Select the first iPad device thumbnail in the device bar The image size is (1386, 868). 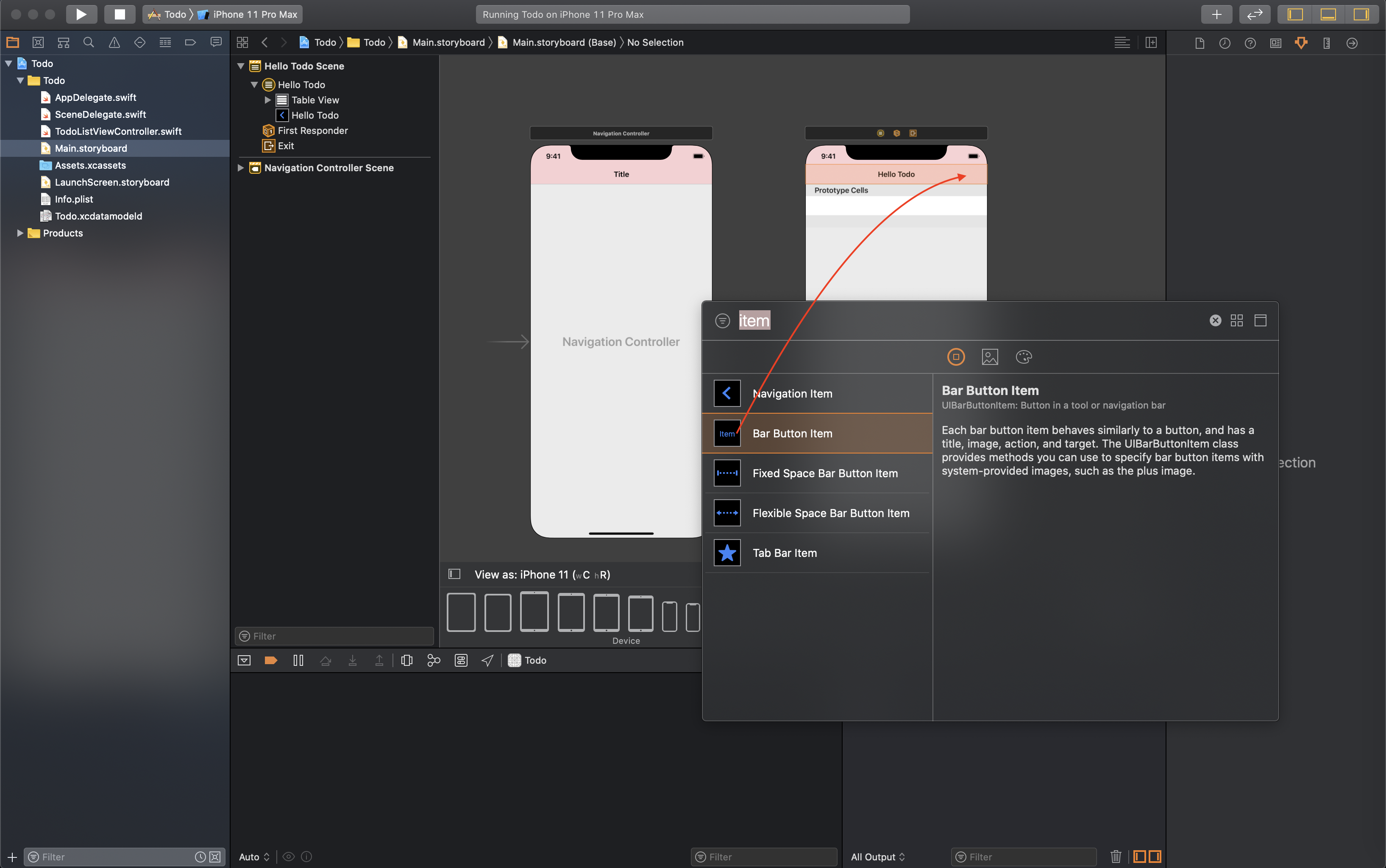pos(461,612)
